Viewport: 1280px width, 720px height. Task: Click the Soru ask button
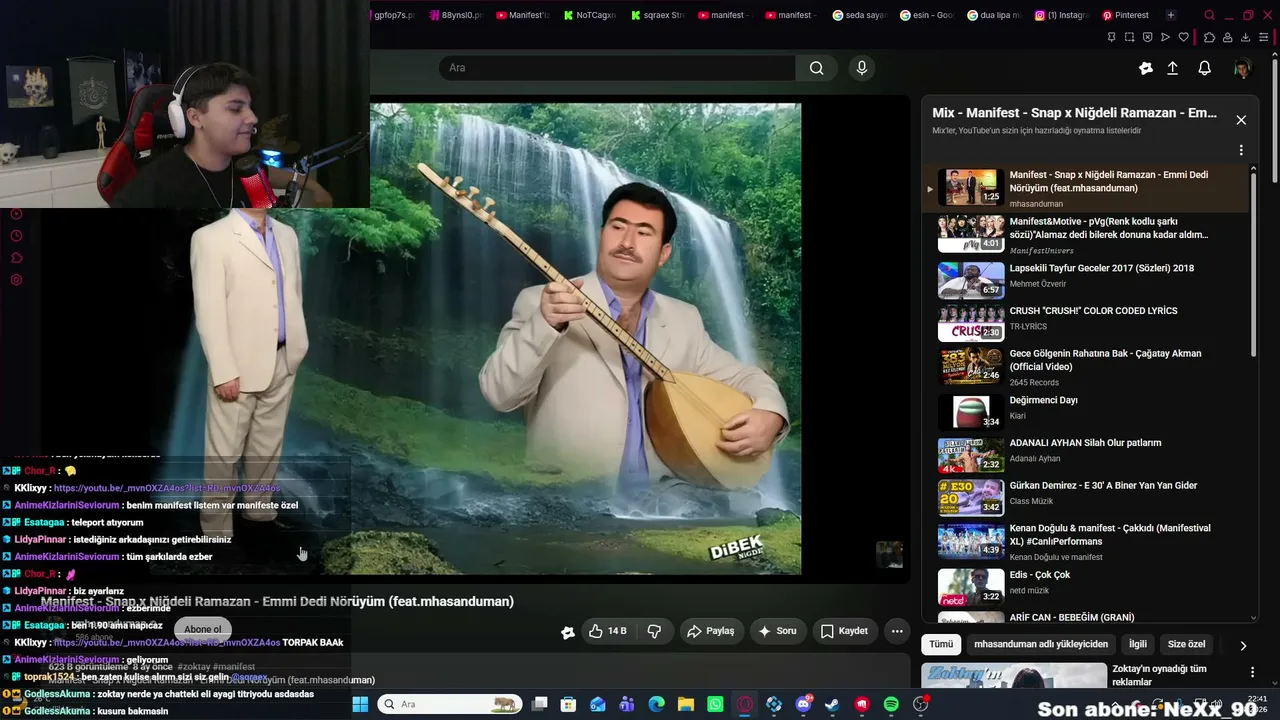point(777,631)
